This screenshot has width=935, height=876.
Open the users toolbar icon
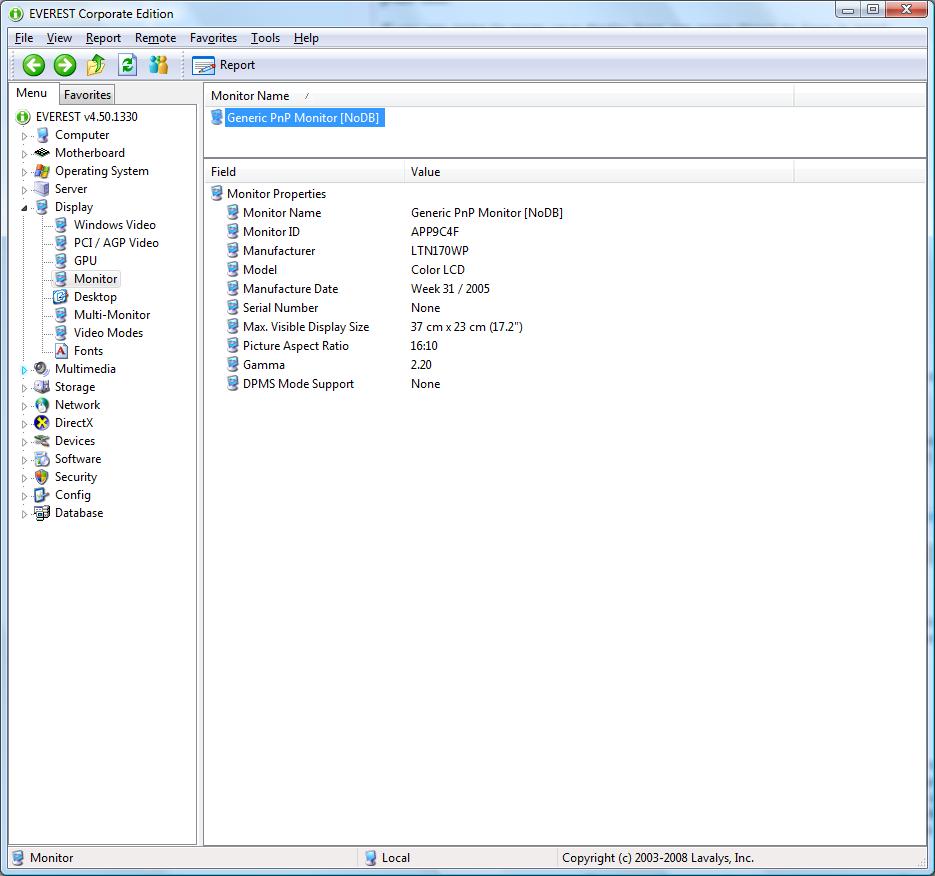point(159,65)
